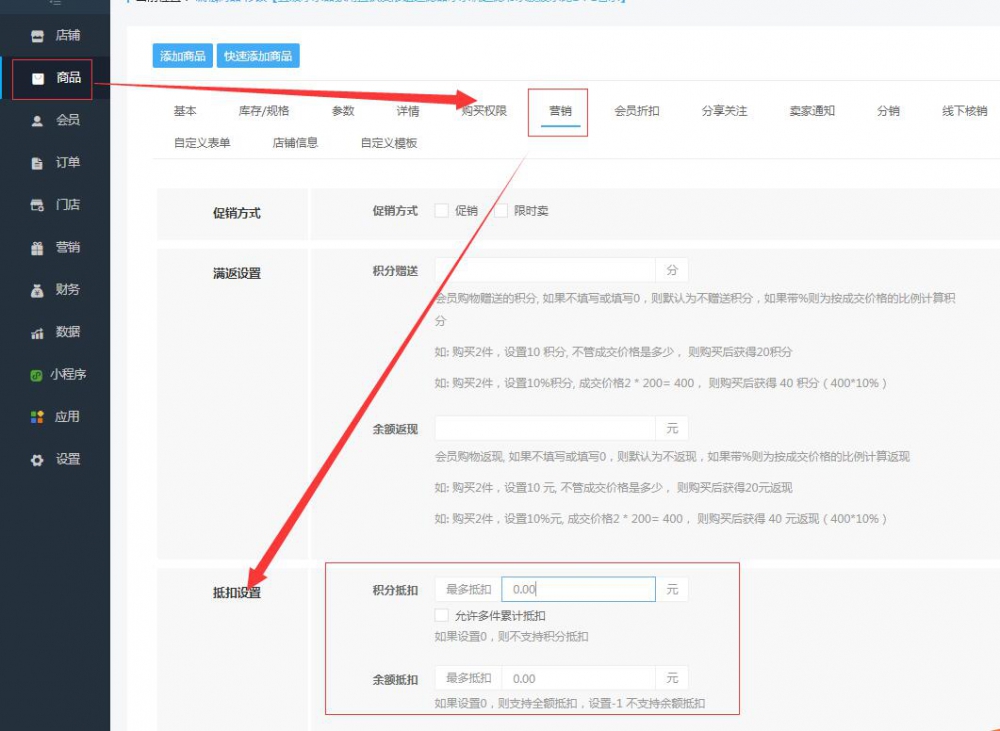Click the 订单 order document icon
Viewport: 1000px width, 731px height.
(38, 163)
